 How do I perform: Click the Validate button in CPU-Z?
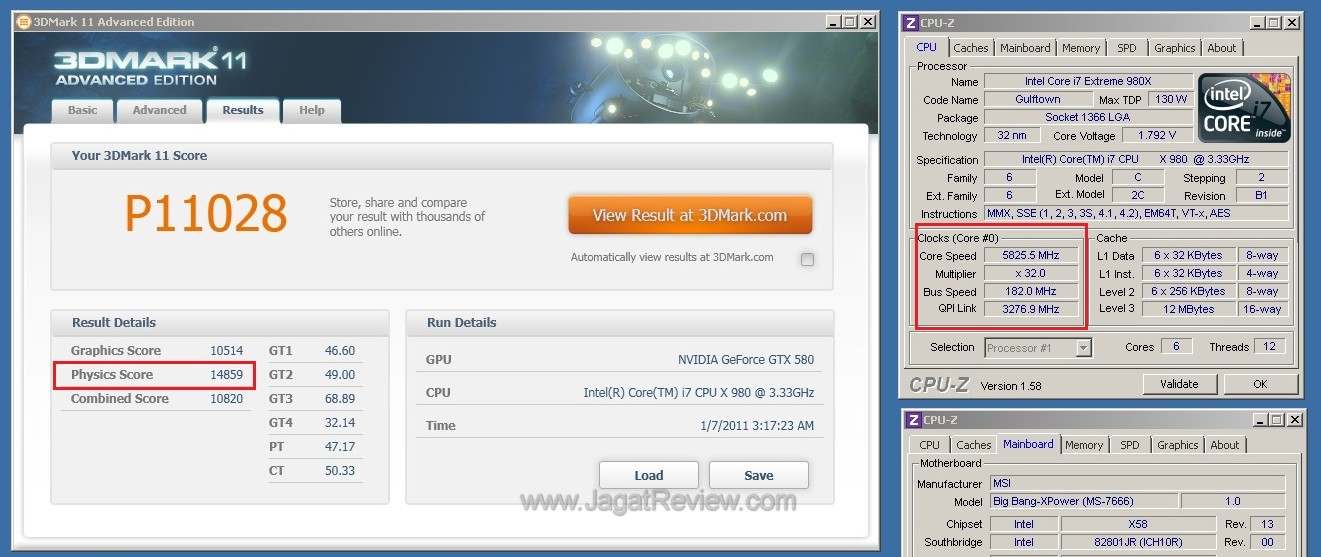tap(1179, 384)
